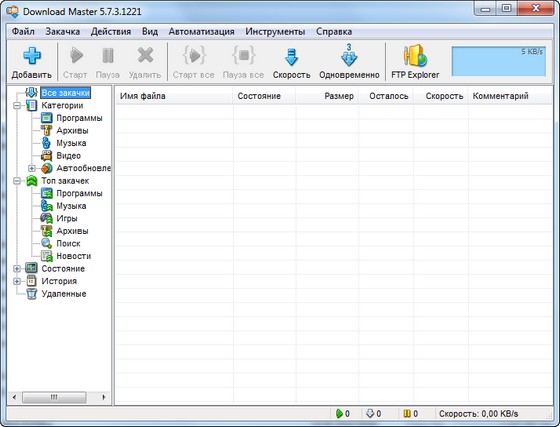
Task: Select the Поиск tree label
Action: click(x=68, y=243)
